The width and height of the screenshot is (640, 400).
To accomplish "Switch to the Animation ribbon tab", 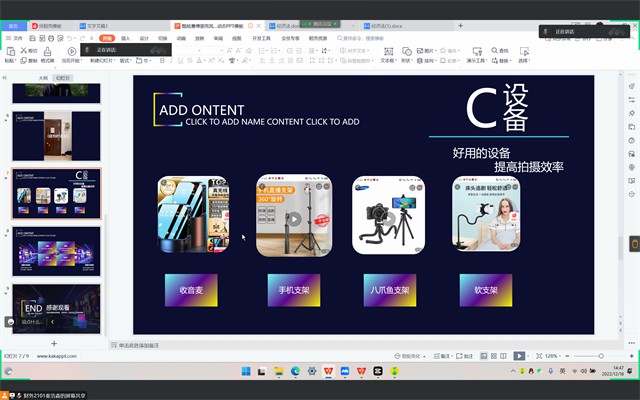I will (181, 38).
